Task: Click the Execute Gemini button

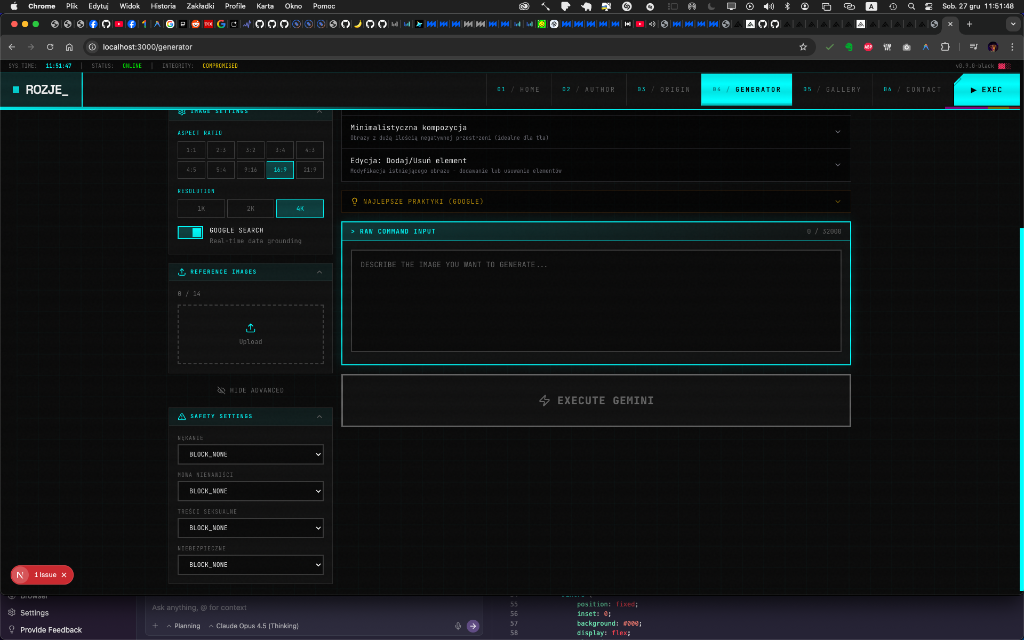Action: point(596,400)
